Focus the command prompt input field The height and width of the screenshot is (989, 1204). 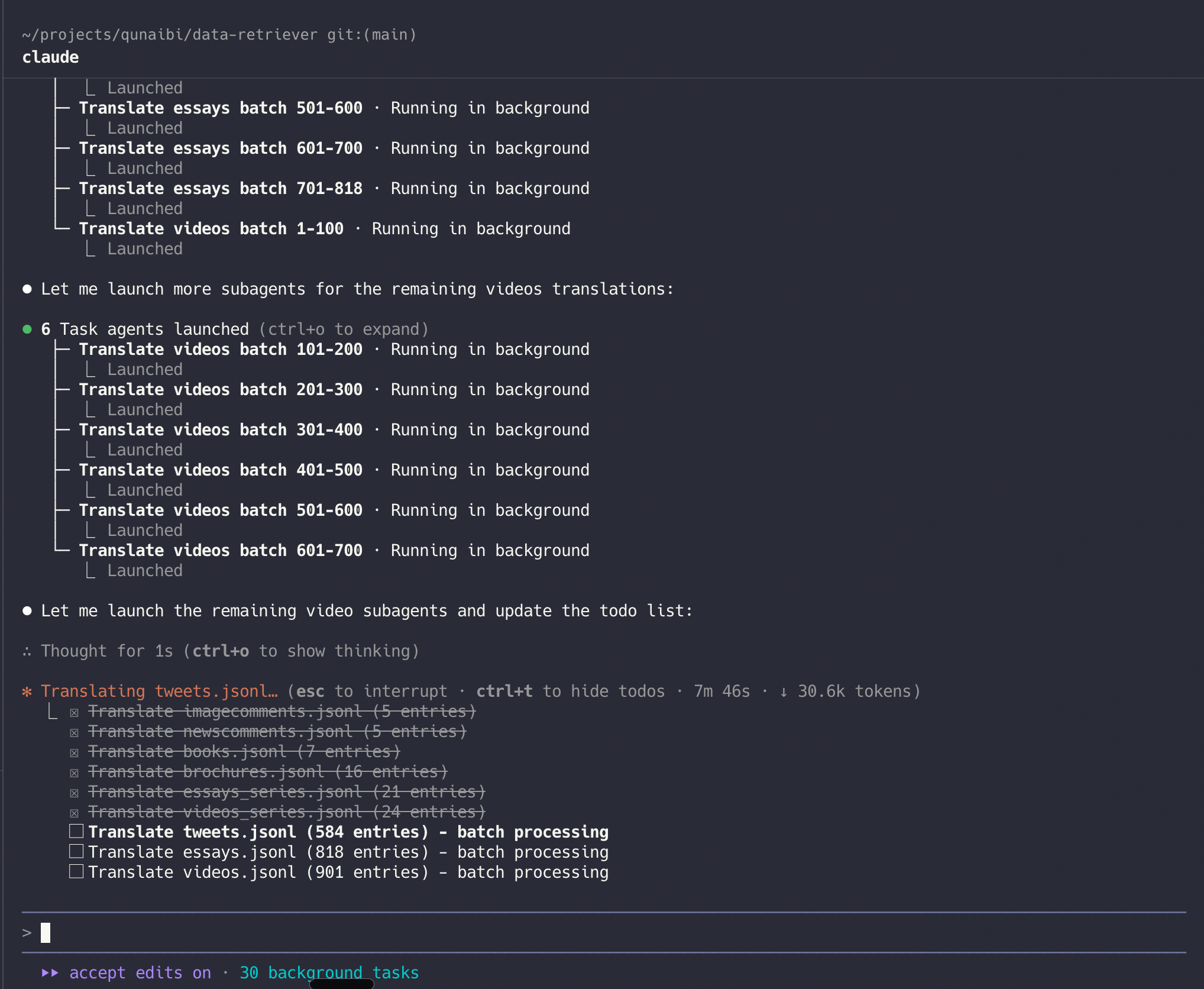click(591, 933)
